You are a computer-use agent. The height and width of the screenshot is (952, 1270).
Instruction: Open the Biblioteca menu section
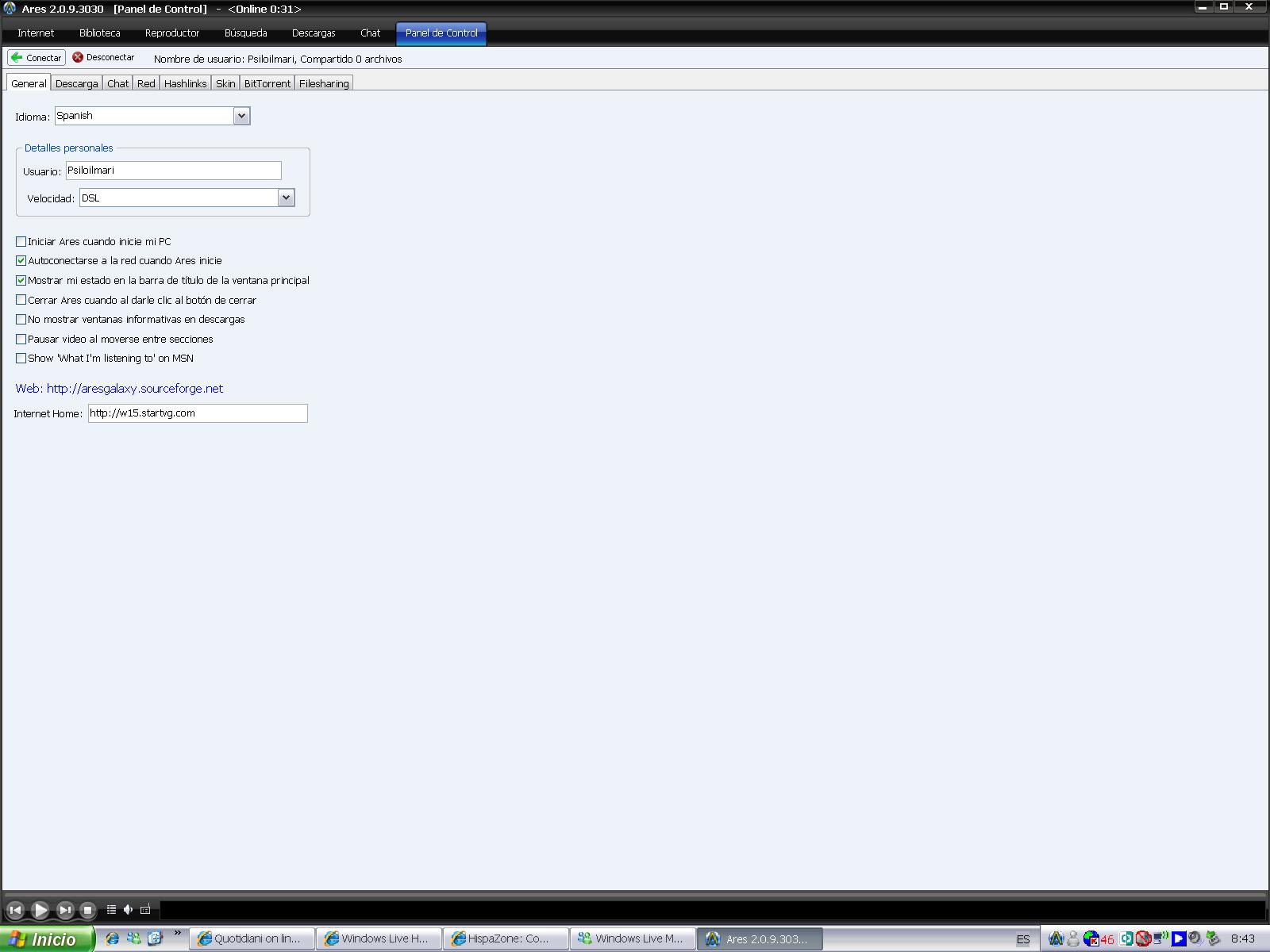99,33
